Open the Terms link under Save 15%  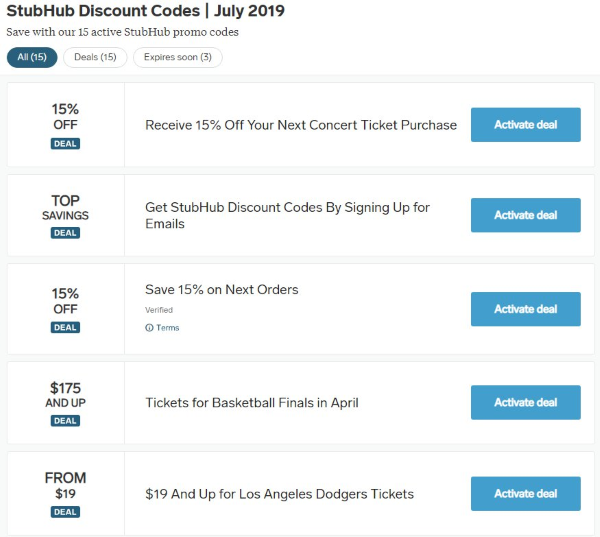167,328
